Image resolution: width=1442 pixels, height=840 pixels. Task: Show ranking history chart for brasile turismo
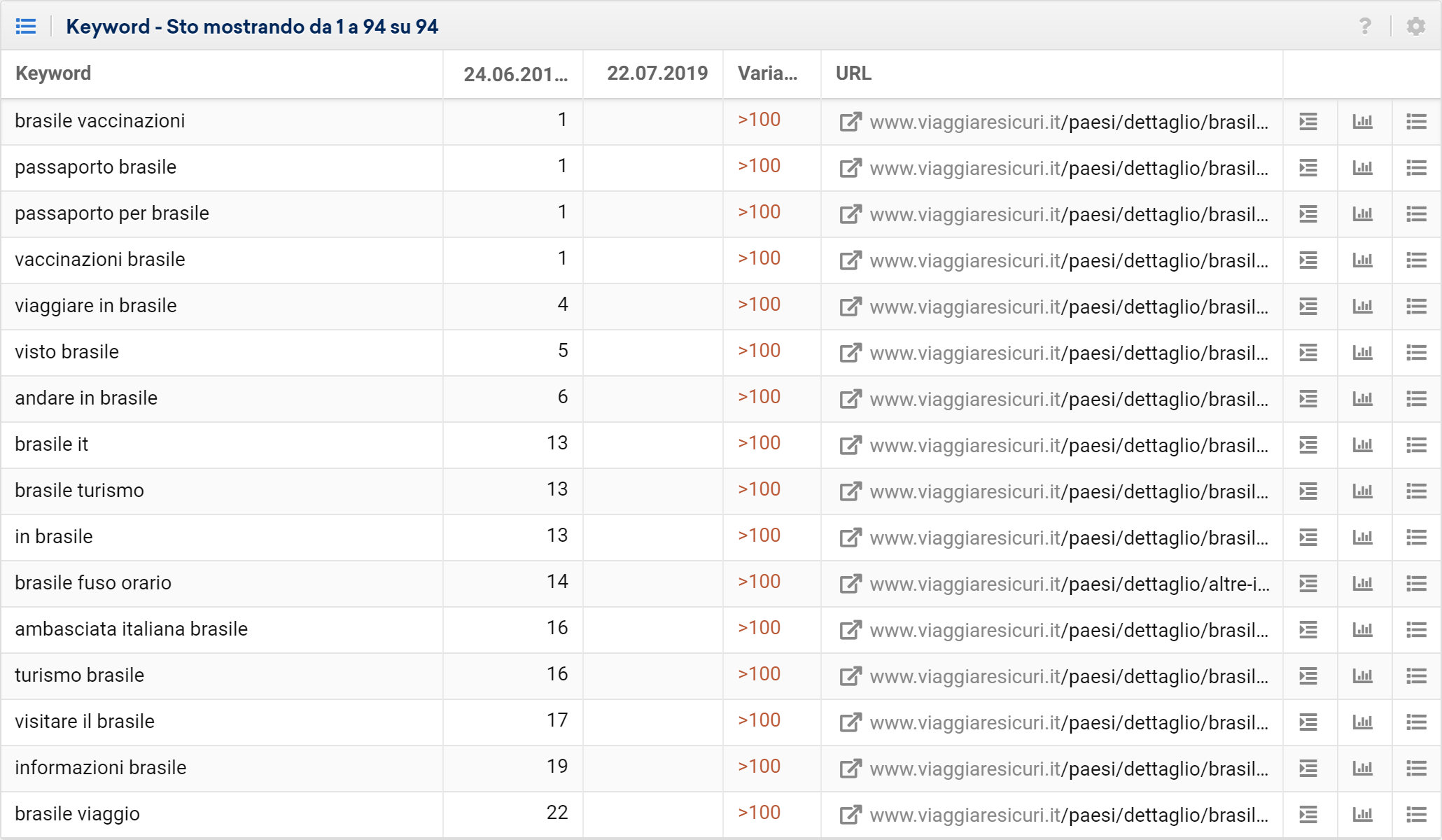click(1362, 491)
